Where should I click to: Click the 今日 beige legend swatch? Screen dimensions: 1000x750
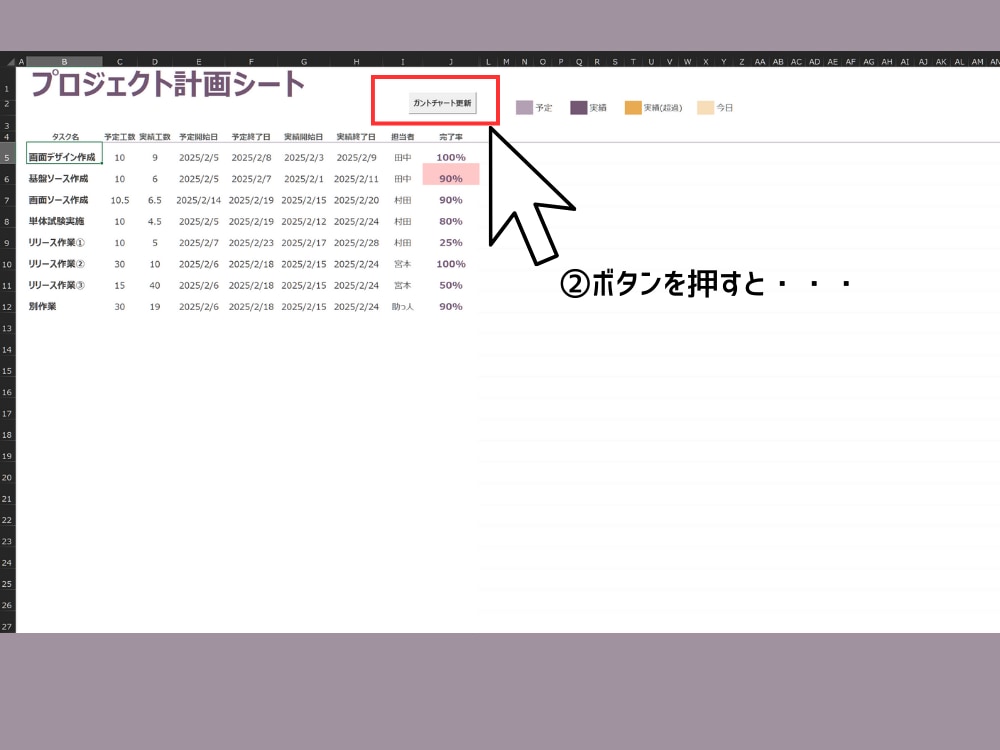click(x=705, y=108)
